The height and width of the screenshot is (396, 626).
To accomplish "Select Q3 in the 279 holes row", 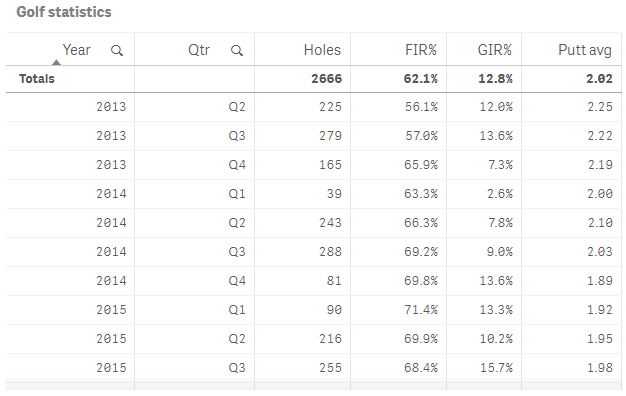I will point(237,136).
